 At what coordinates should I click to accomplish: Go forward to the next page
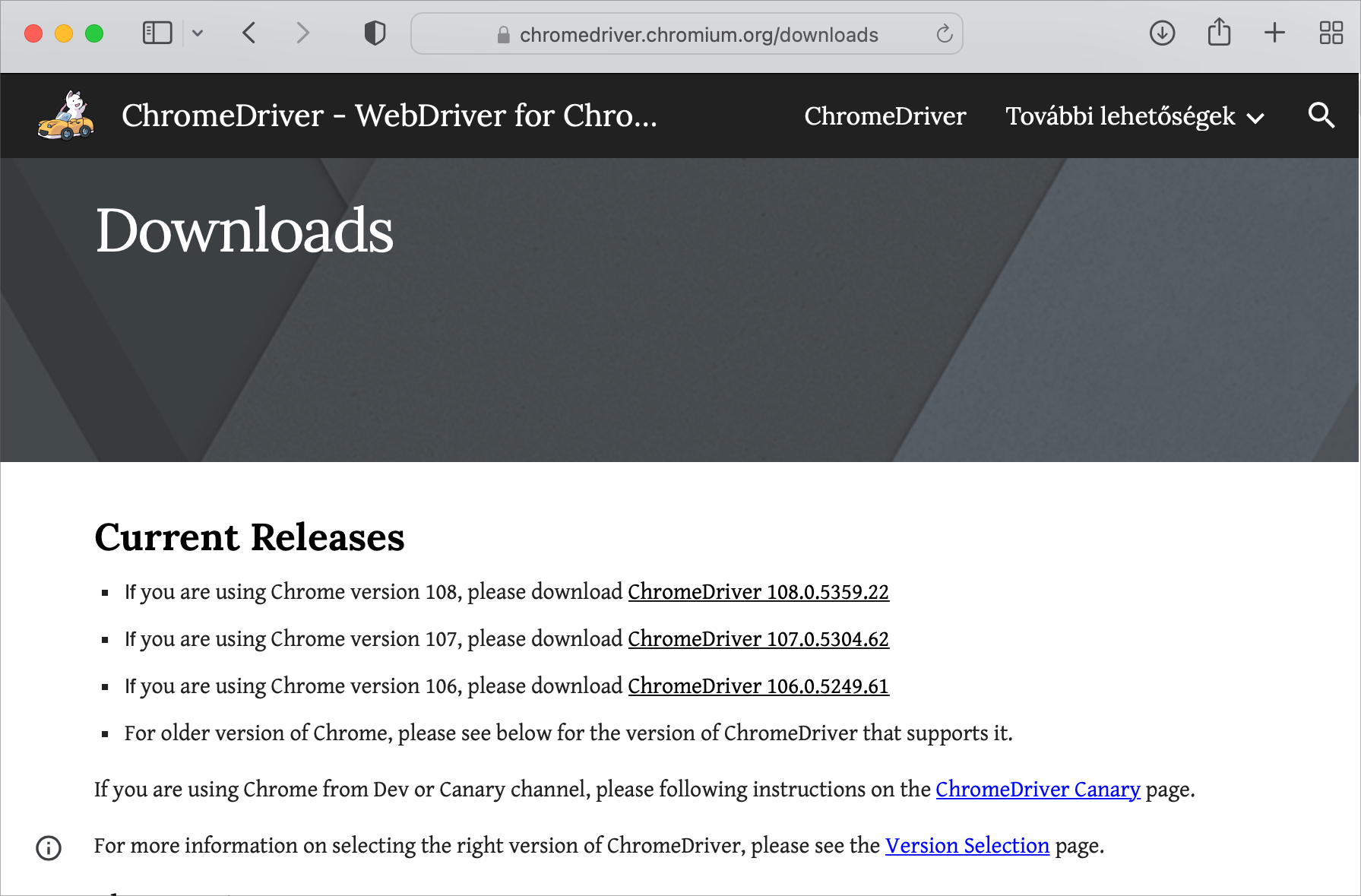click(x=302, y=33)
